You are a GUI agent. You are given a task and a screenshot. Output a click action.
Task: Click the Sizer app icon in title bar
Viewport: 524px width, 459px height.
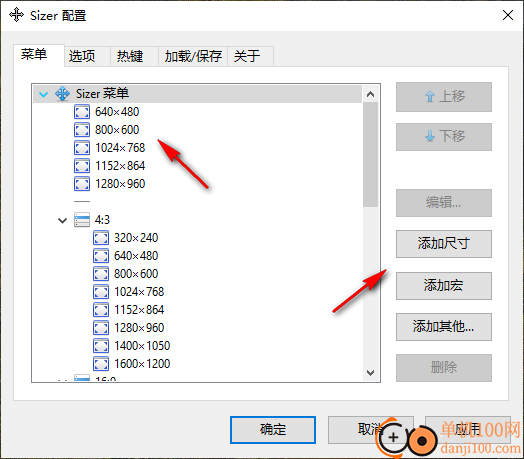(16, 15)
